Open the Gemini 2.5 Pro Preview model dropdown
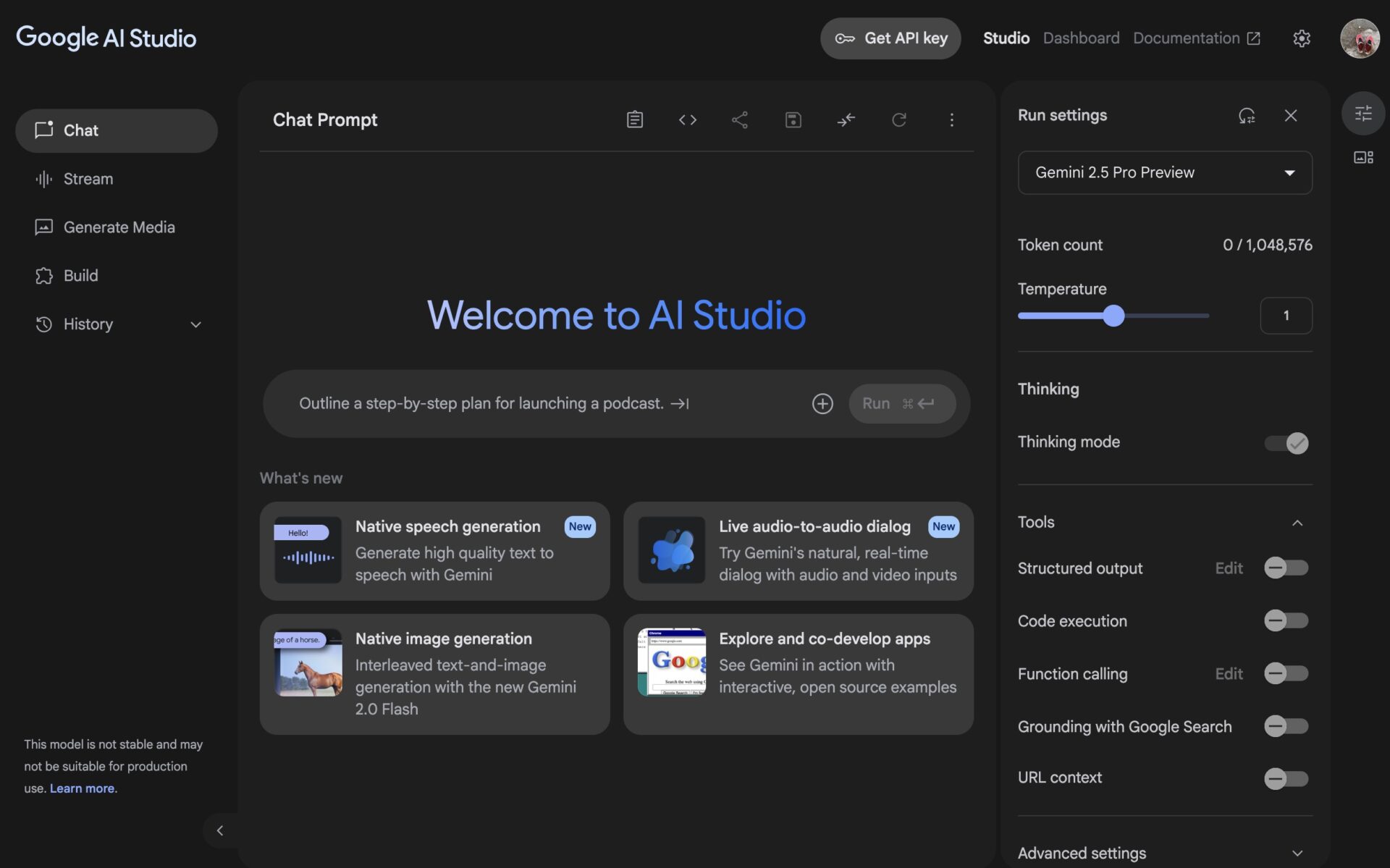 click(1165, 172)
